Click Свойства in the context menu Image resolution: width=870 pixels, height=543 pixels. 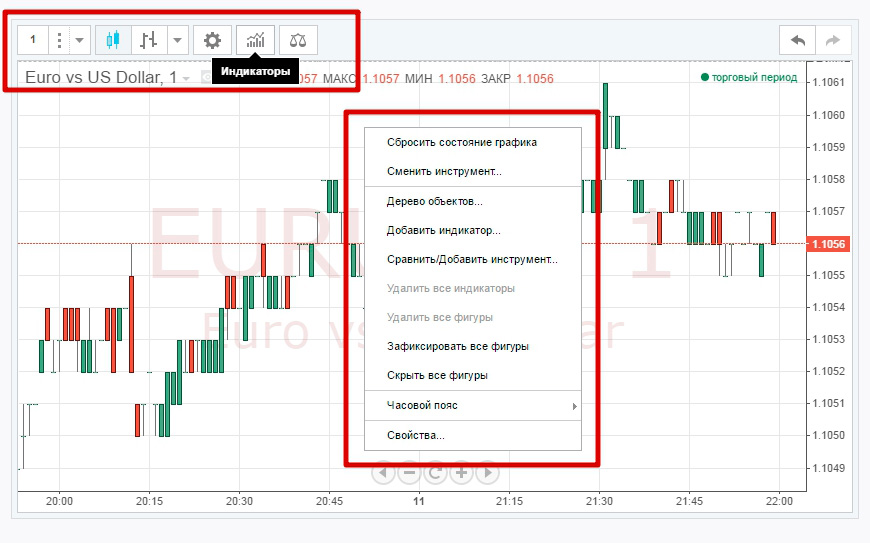pyautogui.click(x=415, y=435)
